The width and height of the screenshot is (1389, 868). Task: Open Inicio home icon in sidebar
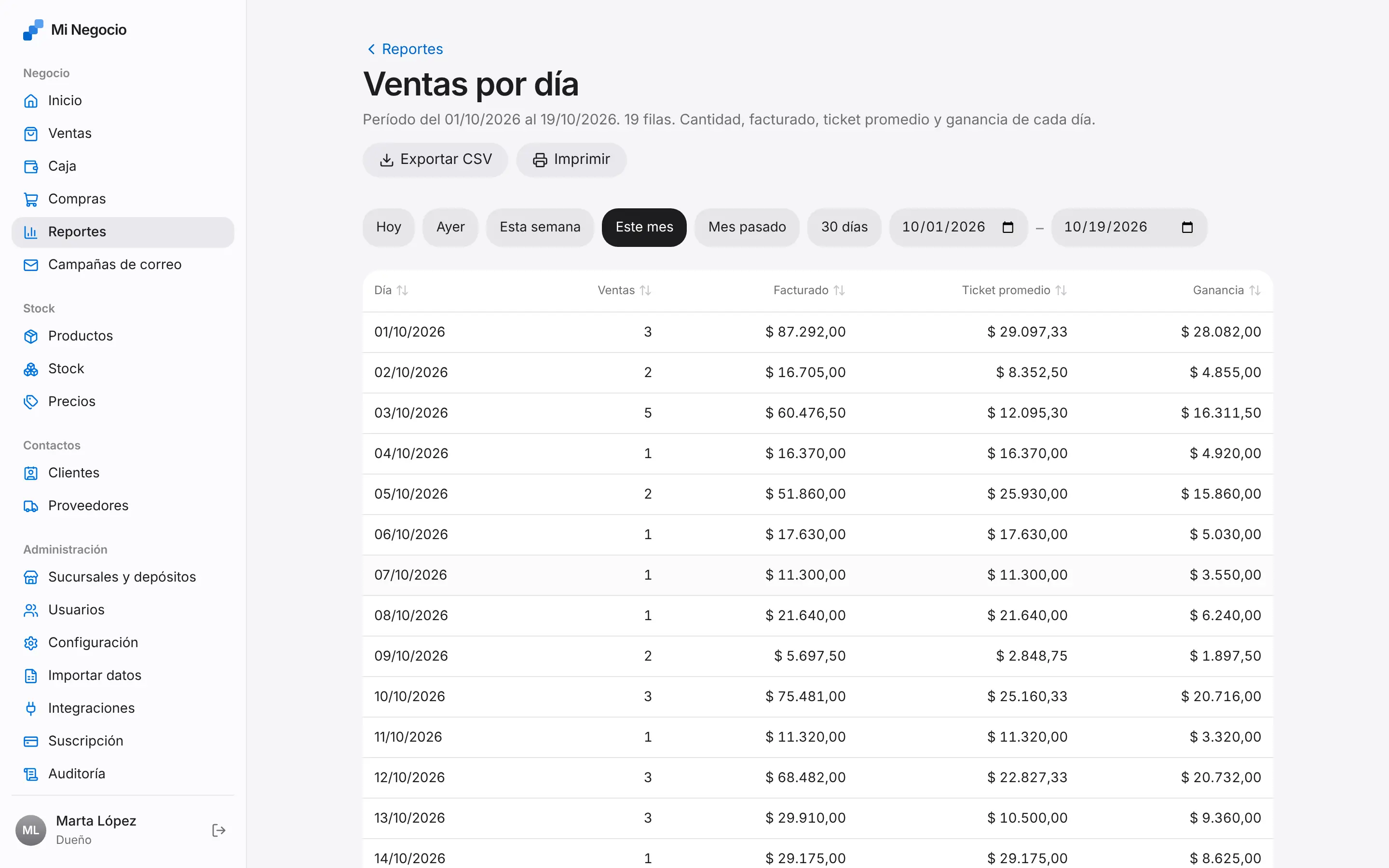click(31, 101)
